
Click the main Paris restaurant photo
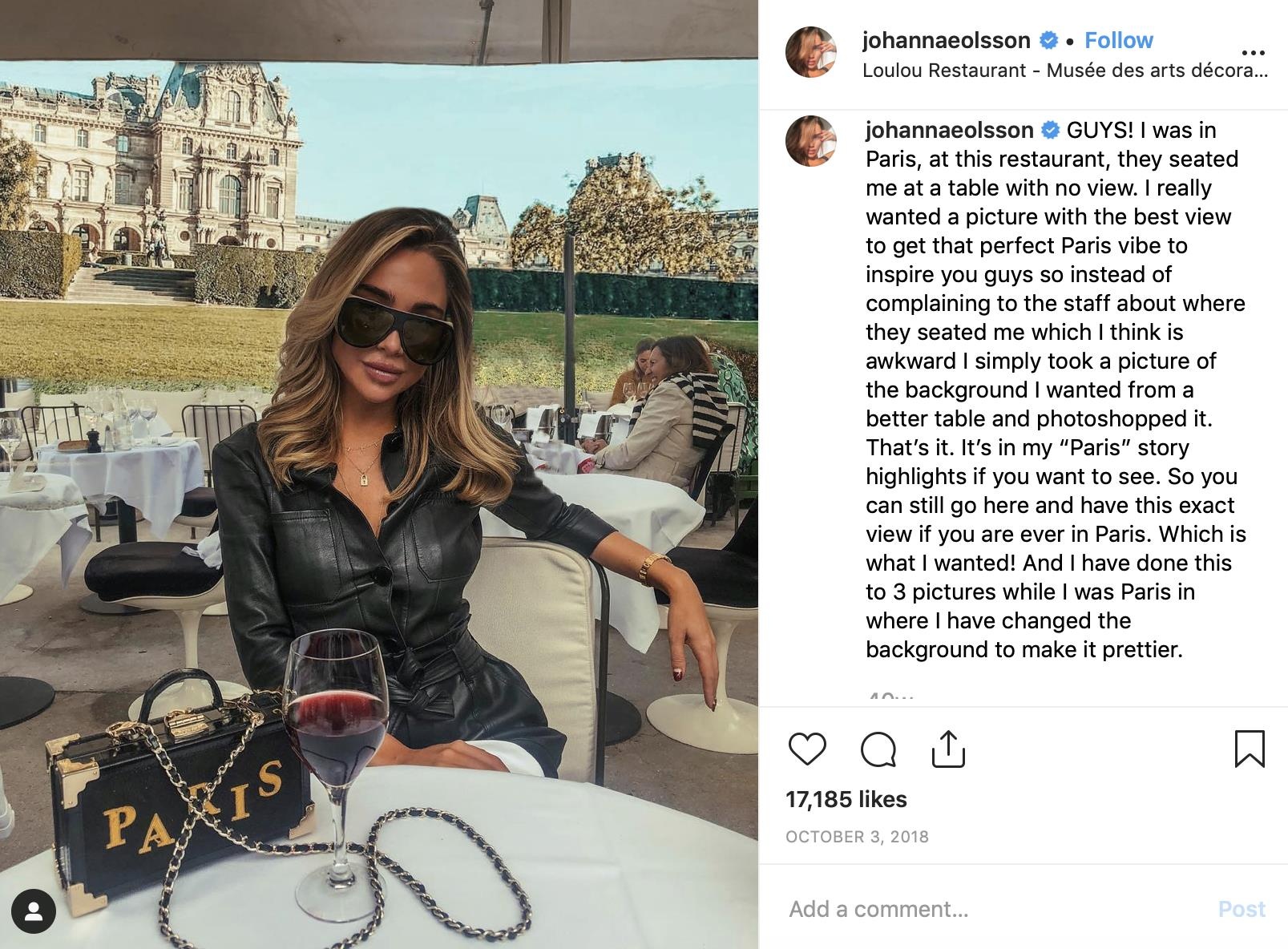(379, 474)
